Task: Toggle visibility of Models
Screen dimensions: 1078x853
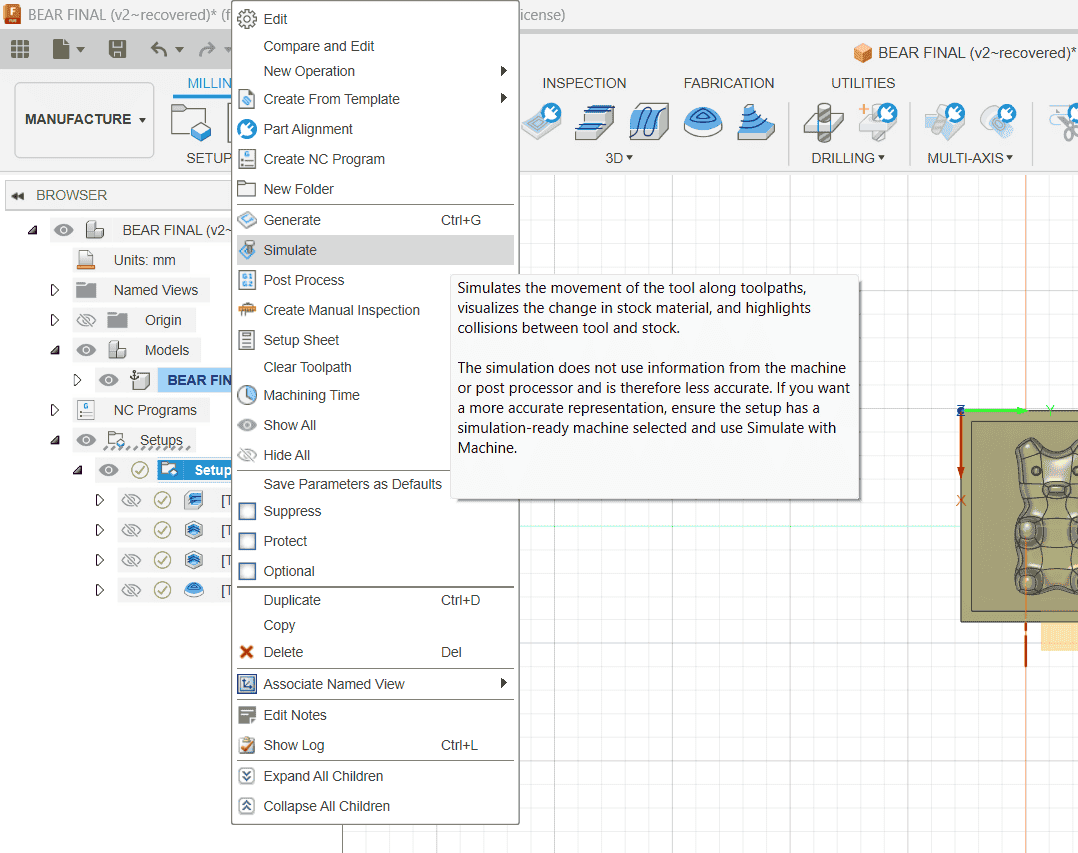Action: coord(86,350)
